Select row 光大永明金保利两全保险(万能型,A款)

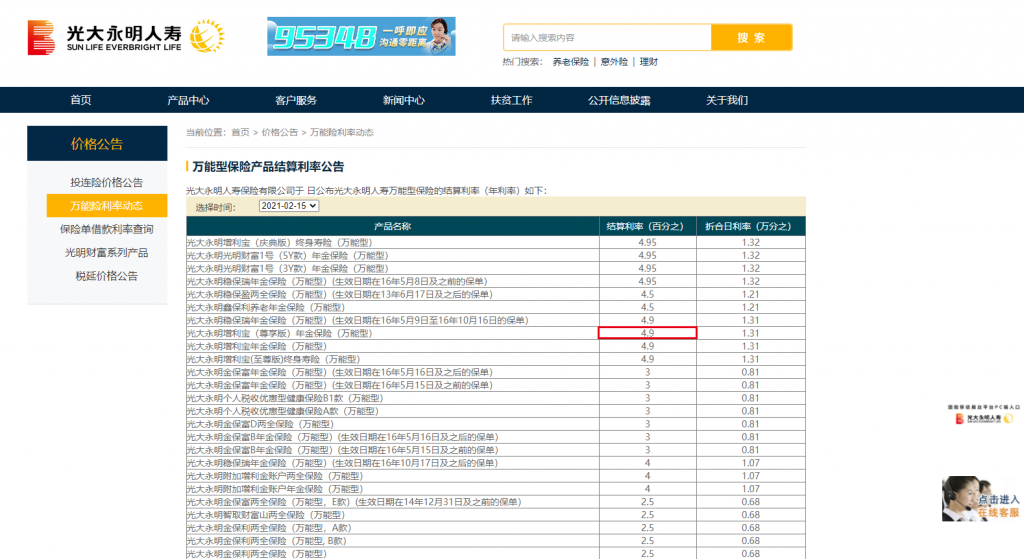coord(496,528)
